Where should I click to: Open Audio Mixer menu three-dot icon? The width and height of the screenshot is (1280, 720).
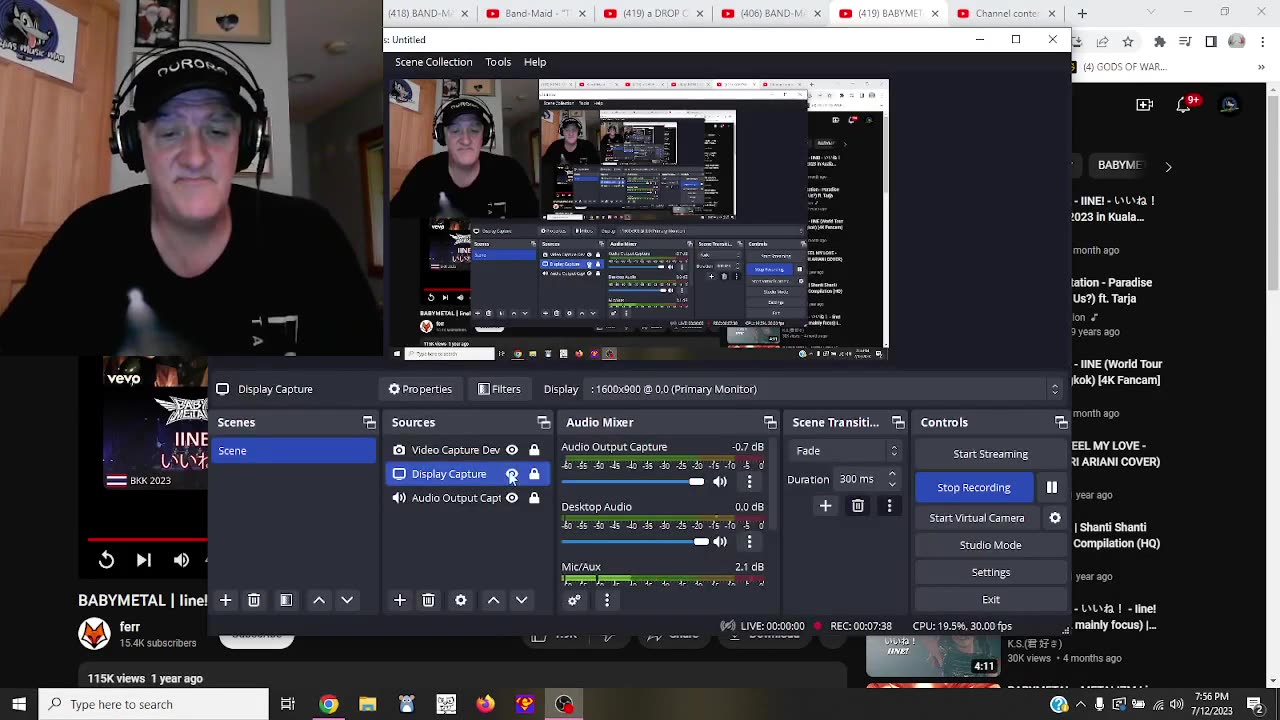tap(607, 600)
